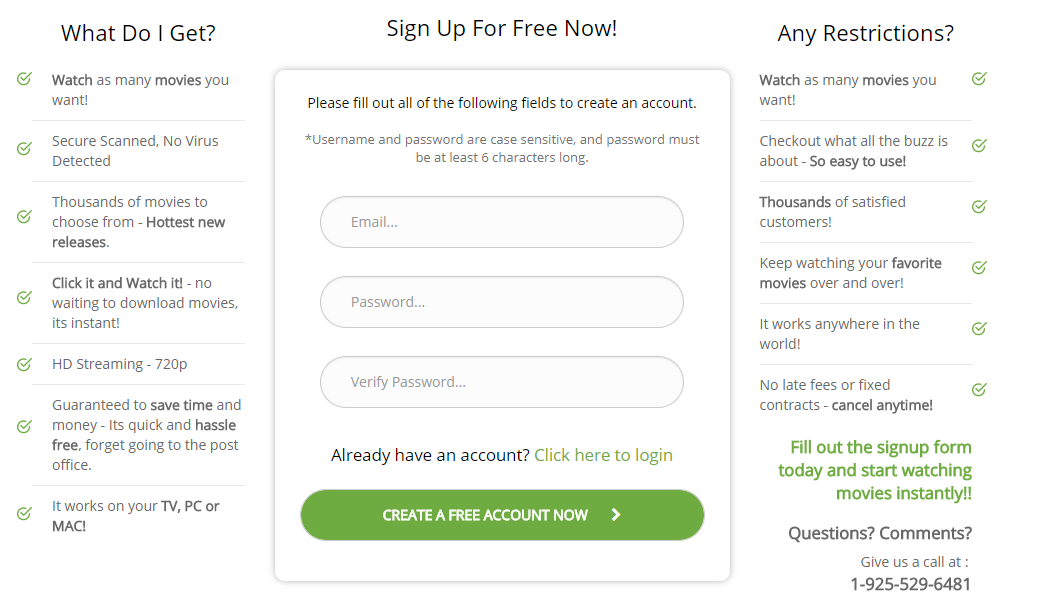Click checkmark icon next to 'HD Streaming - 720p'
Screen dimensions: 1051x609
(24, 364)
